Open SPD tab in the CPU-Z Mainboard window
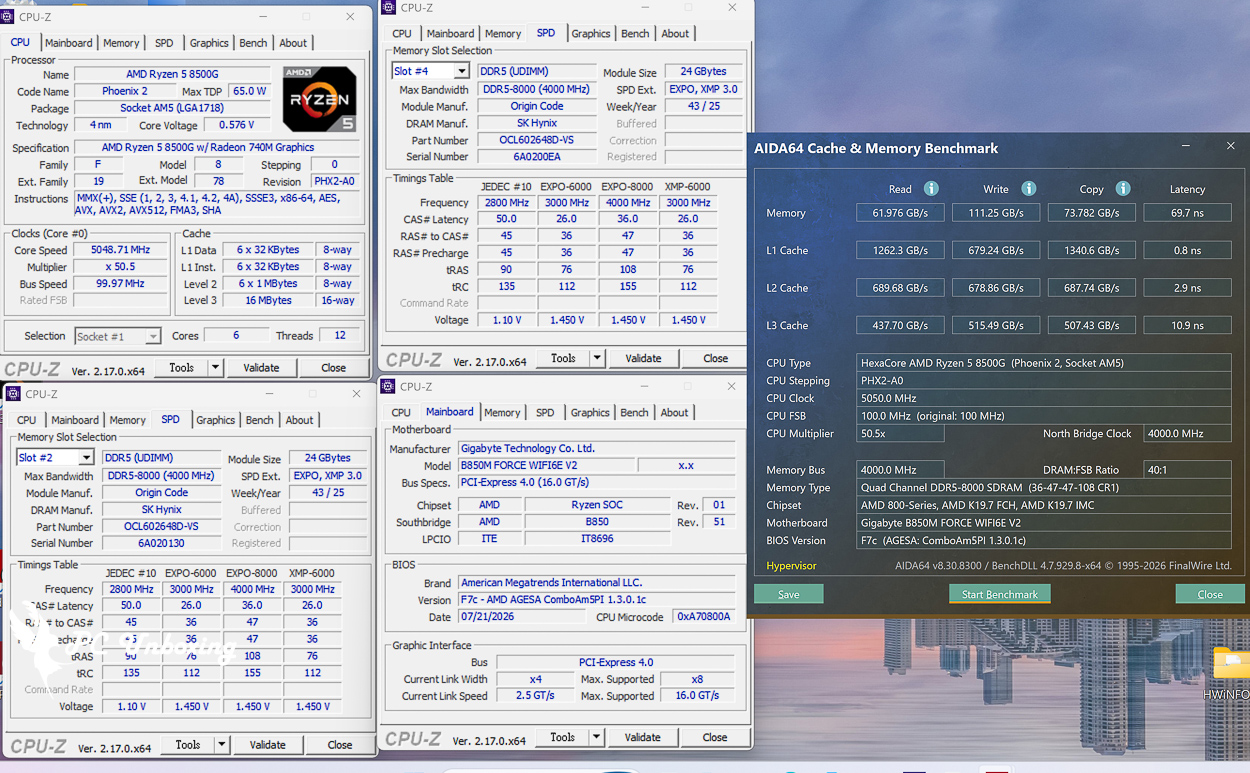Viewport: 1250px width, 773px height. tap(545, 412)
